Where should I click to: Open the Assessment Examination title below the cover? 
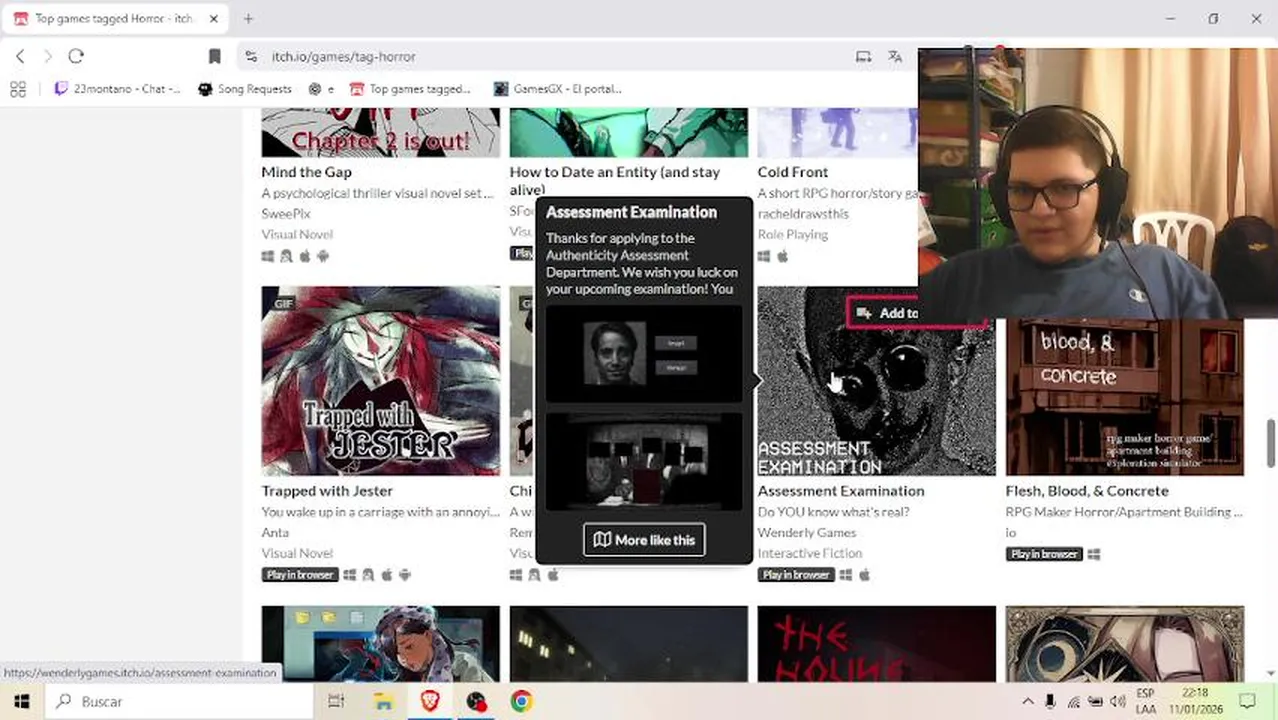pyautogui.click(x=841, y=491)
